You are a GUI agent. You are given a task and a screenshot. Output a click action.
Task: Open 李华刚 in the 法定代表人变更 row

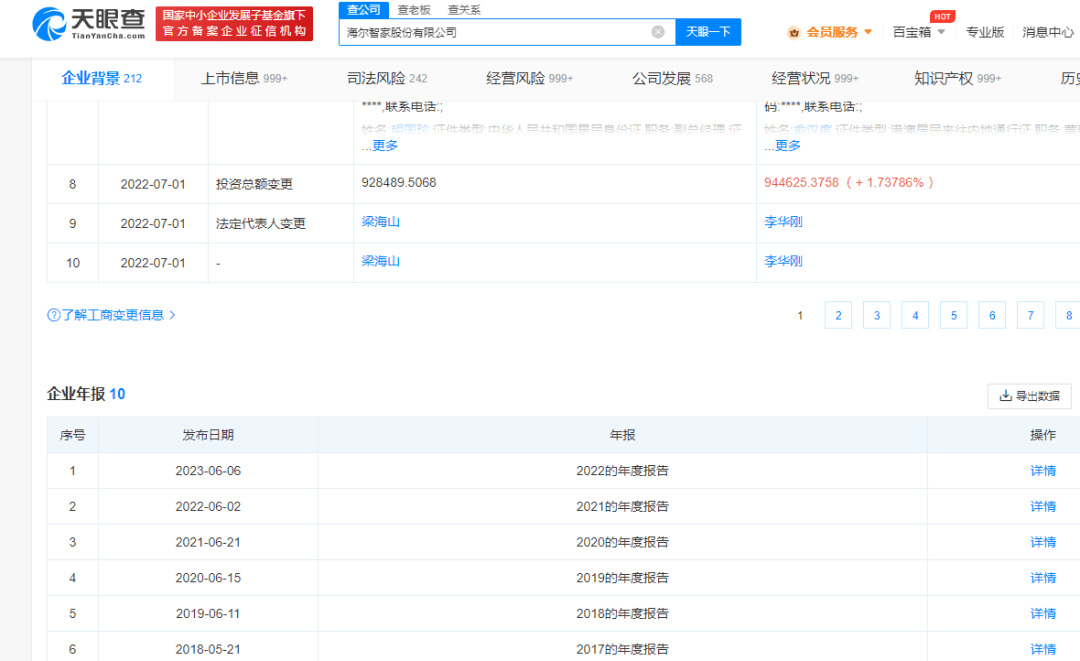click(783, 222)
